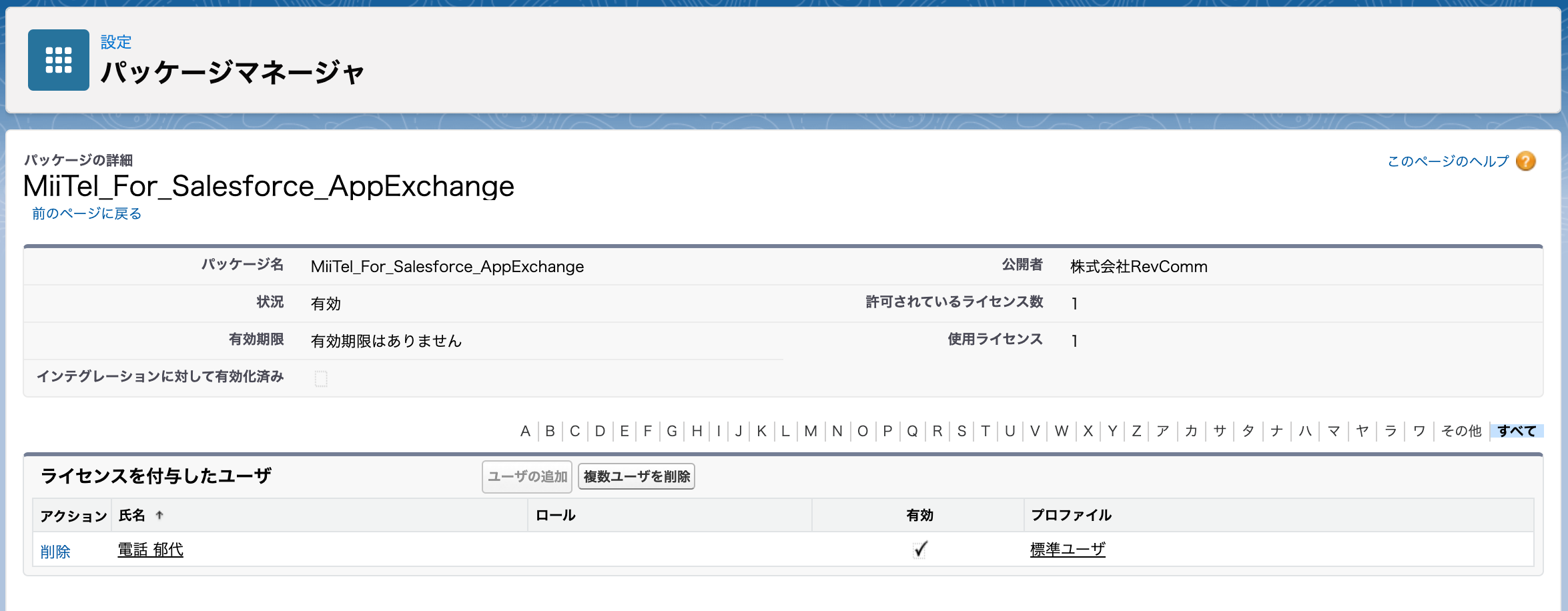
Task: Click the orange help question mark icon
Action: 1526,161
